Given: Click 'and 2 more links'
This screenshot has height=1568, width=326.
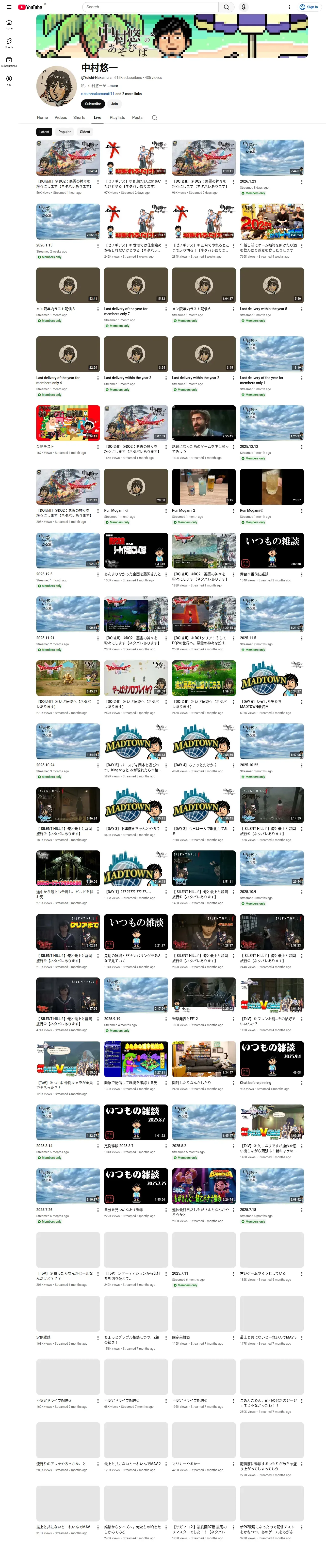Looking at the screenshot, I should (x=128, y=94).
